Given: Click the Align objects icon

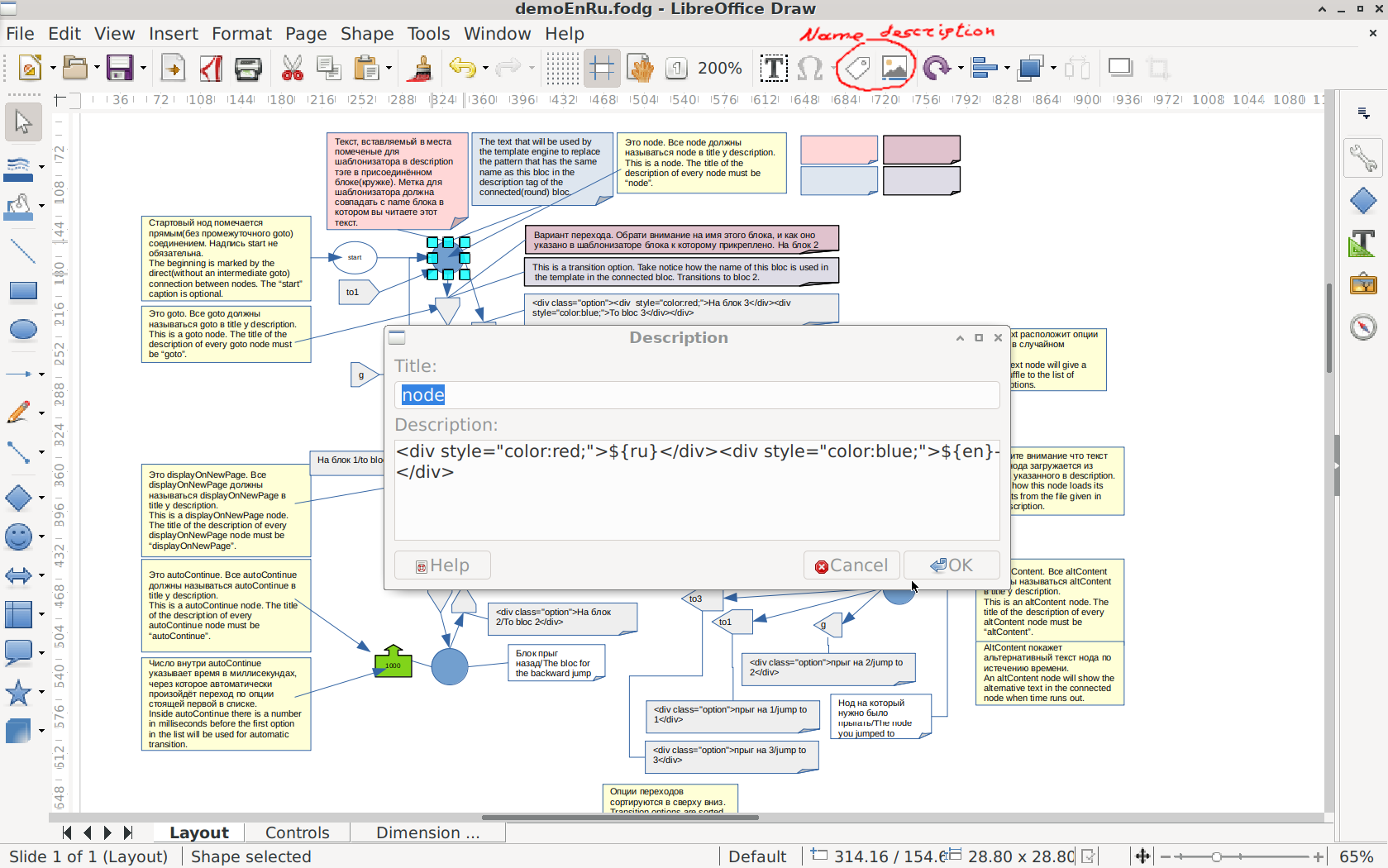Looking at the screenshot, I should click(984, 68).
